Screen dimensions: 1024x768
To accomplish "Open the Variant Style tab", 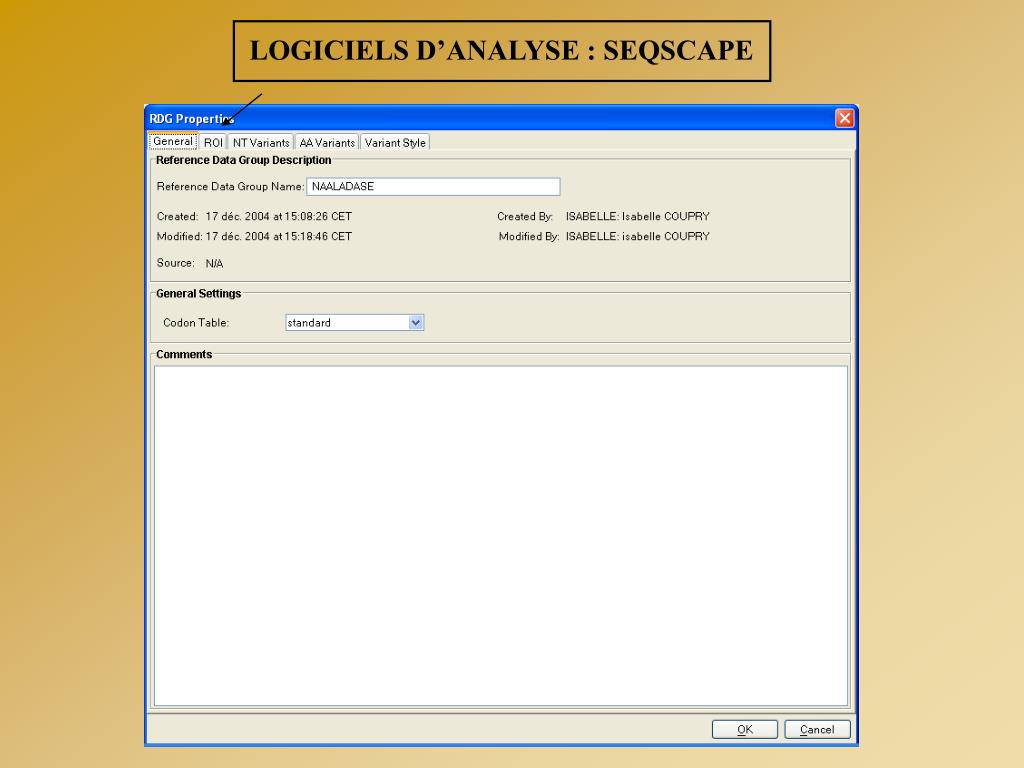I will point(394,142).
